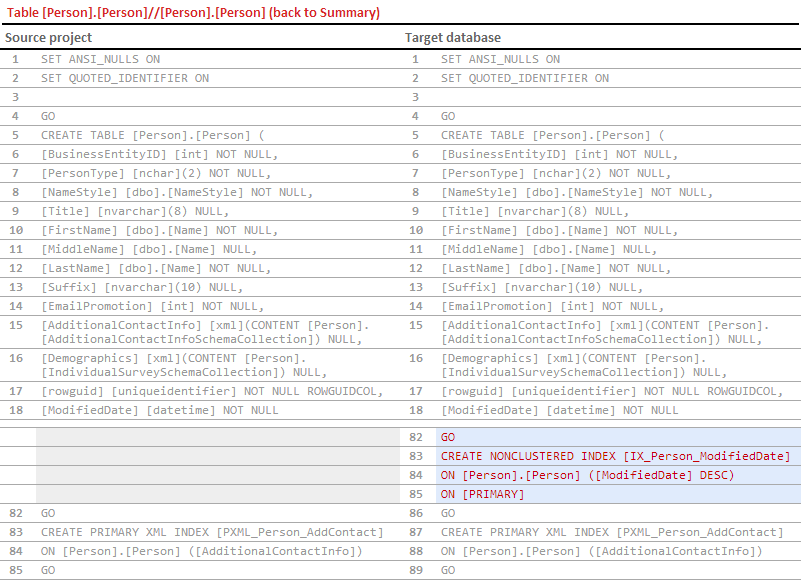Click 'GO' on target line 4
Image resolution: width=802 pixels, height=580 pixels.
[448, 116]
